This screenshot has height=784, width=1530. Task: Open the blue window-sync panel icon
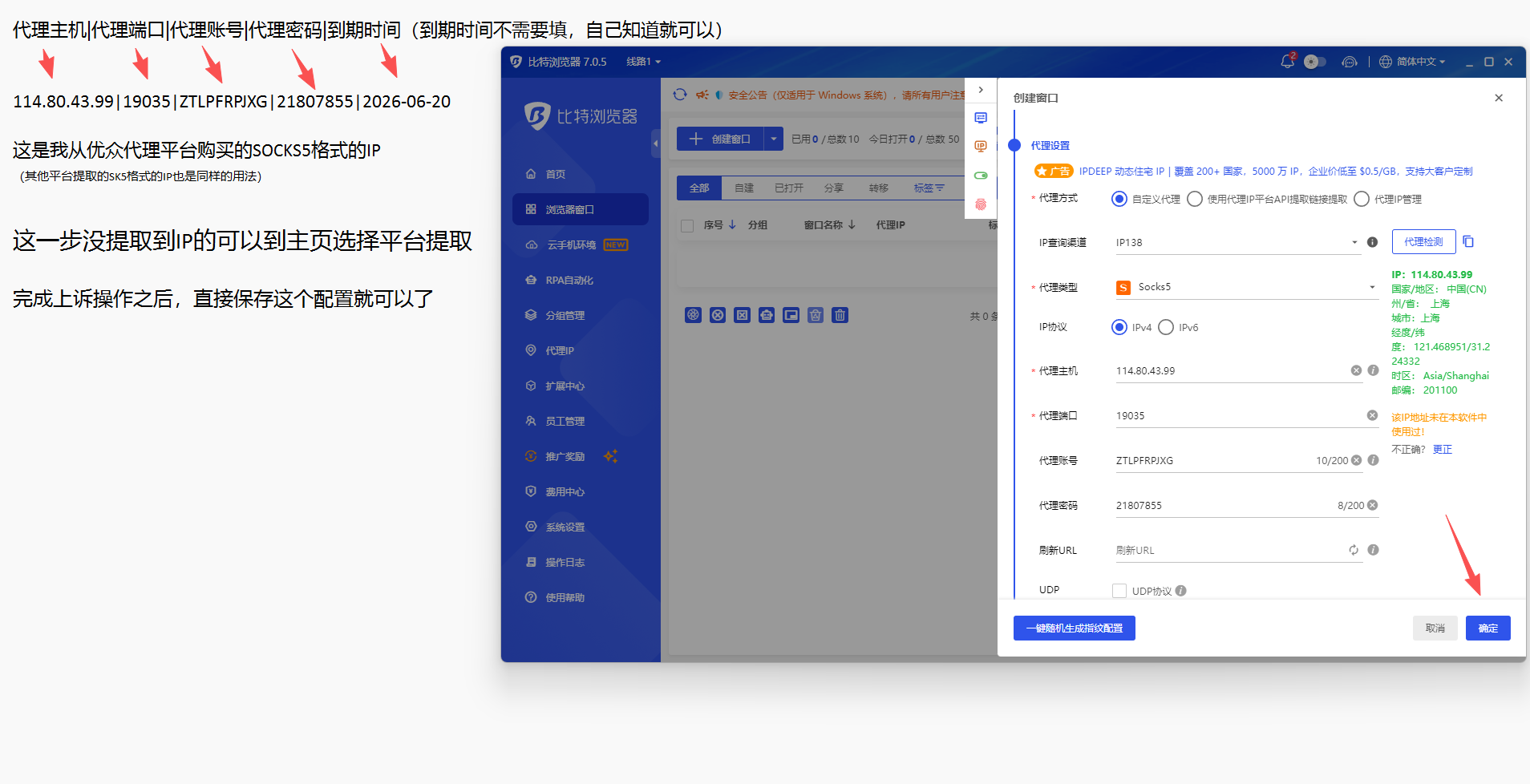(981, 118)
